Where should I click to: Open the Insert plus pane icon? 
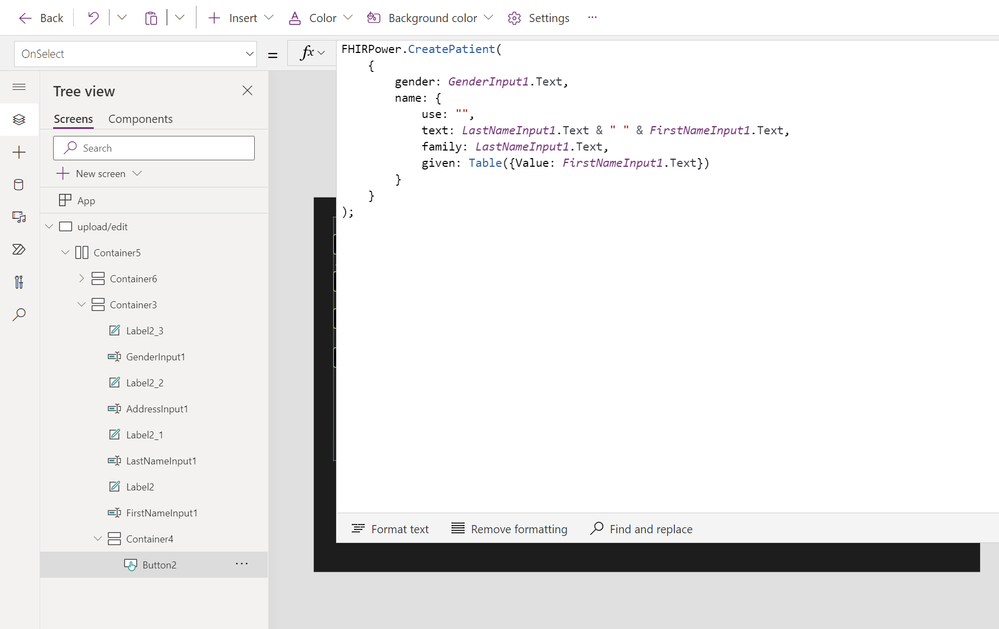19,152
